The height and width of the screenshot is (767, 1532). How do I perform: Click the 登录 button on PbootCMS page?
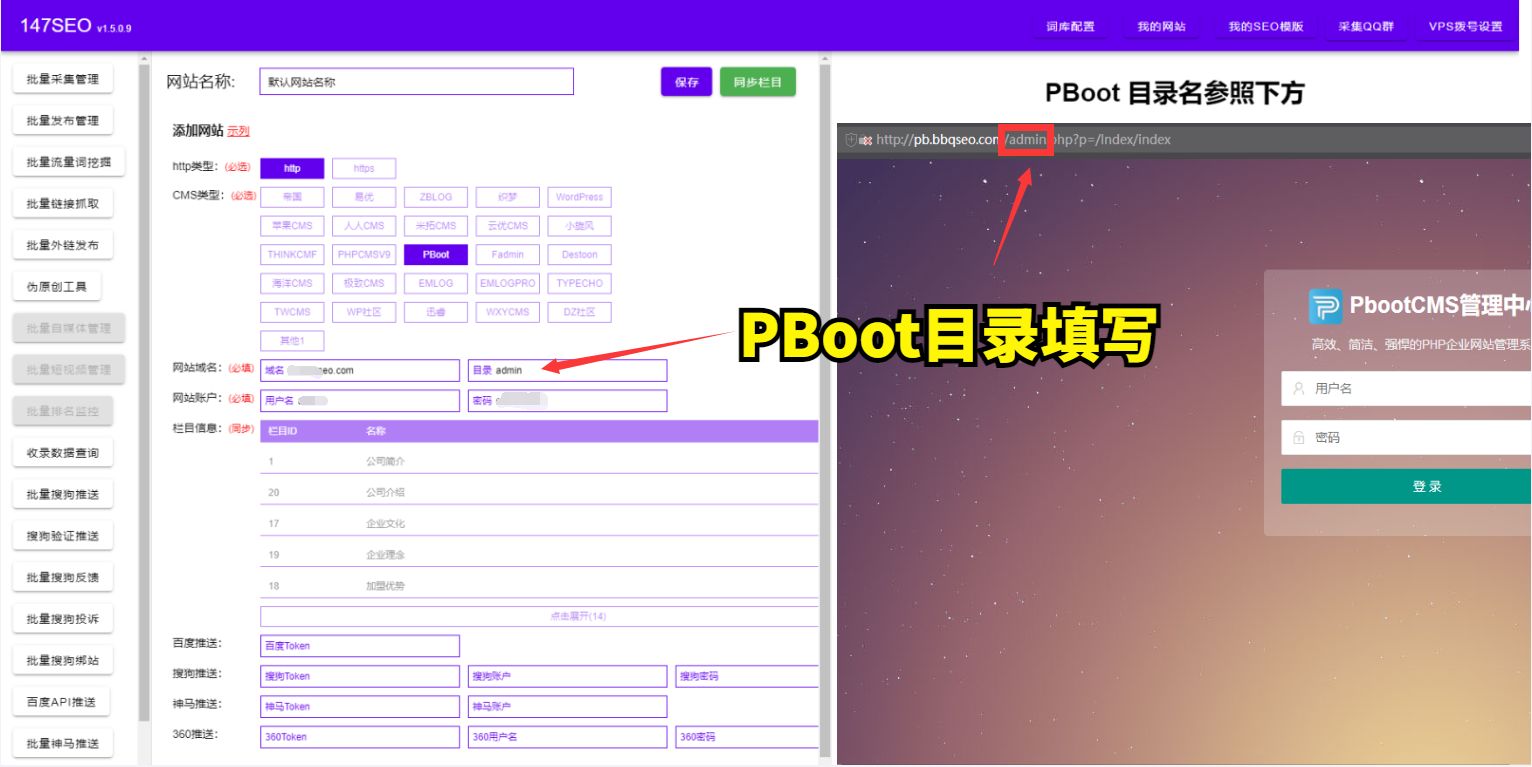tap(1406, 486)
